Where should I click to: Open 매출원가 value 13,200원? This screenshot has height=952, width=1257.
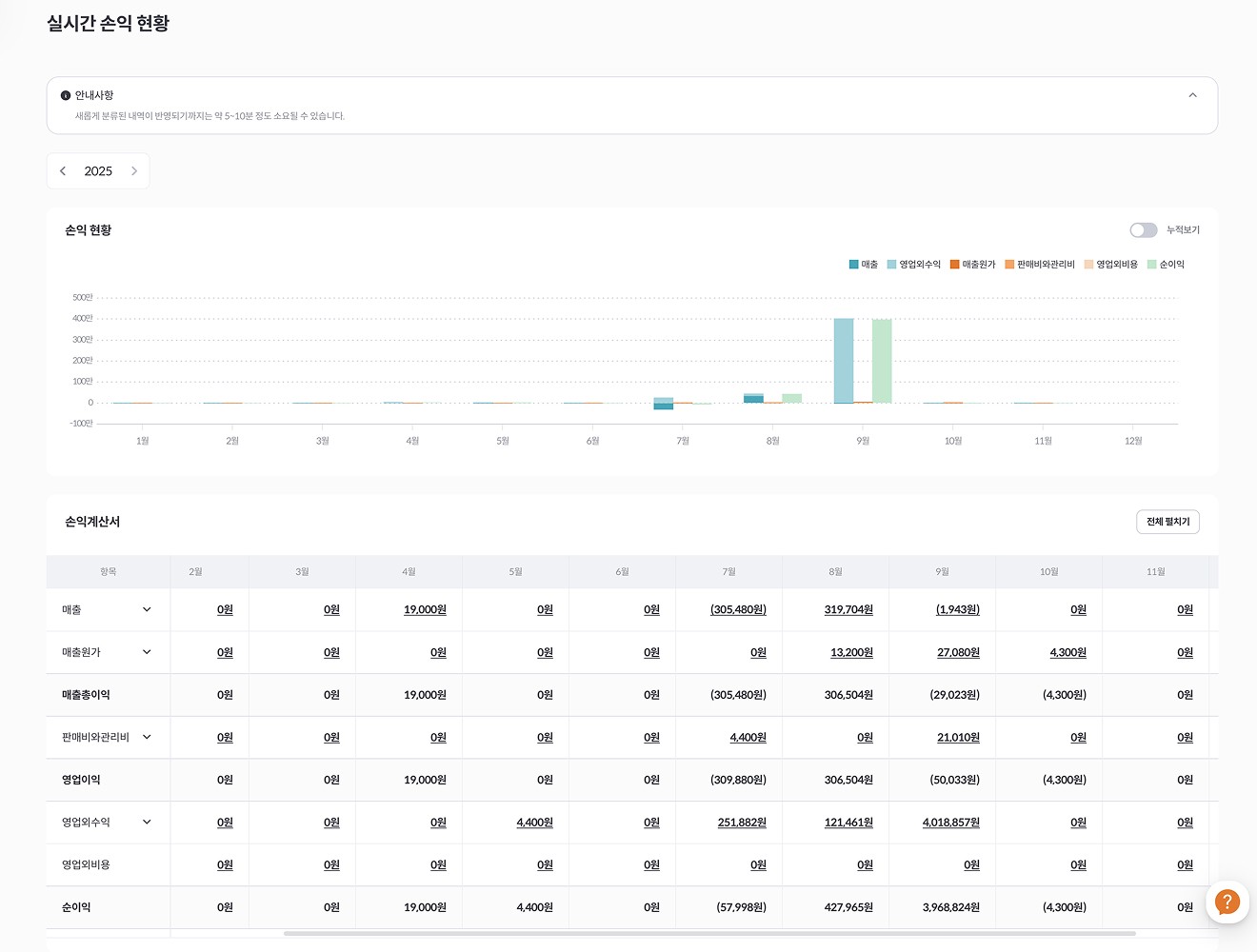(851, 652)
